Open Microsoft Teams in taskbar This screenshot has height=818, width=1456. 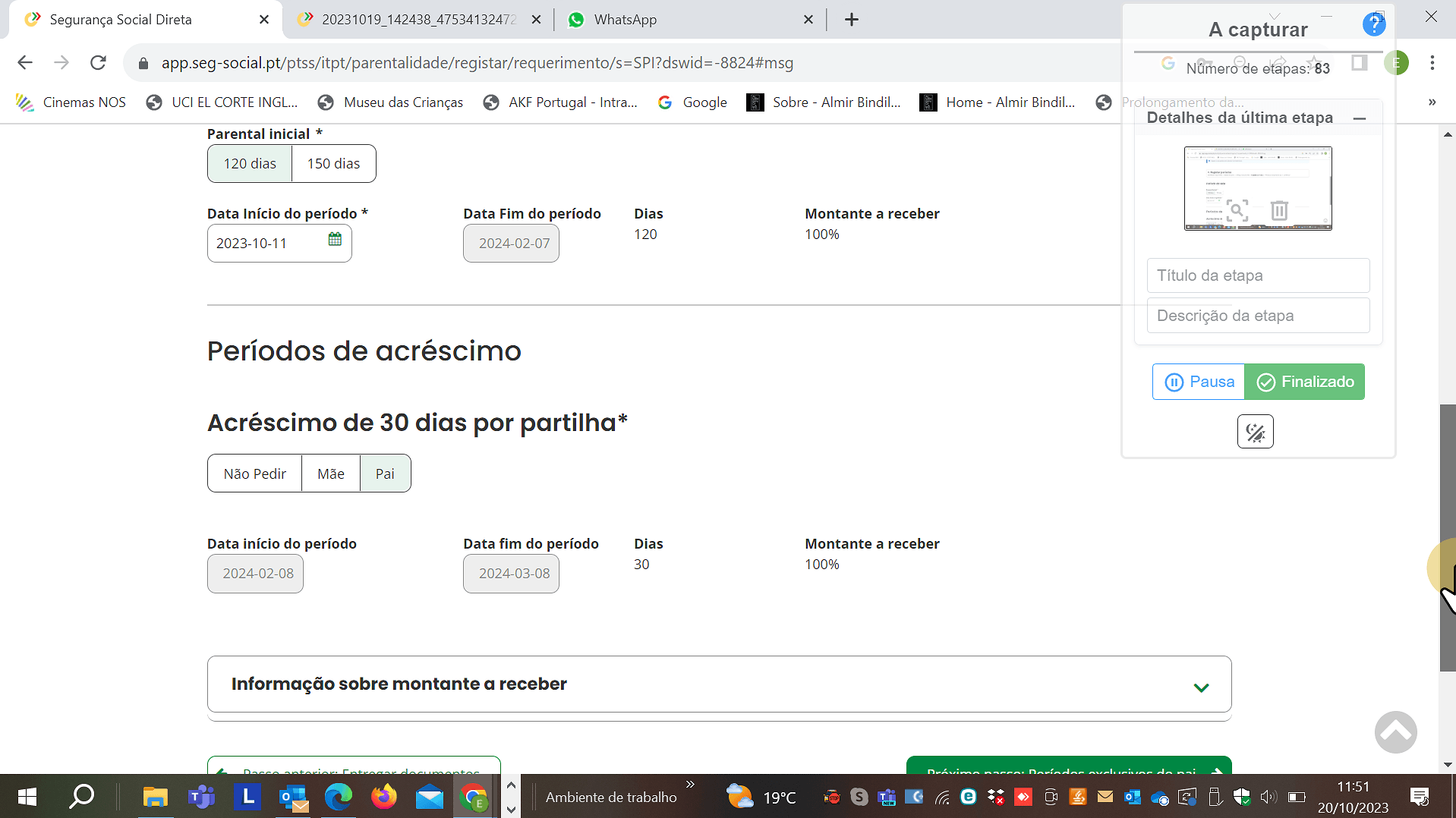[201, 797]
